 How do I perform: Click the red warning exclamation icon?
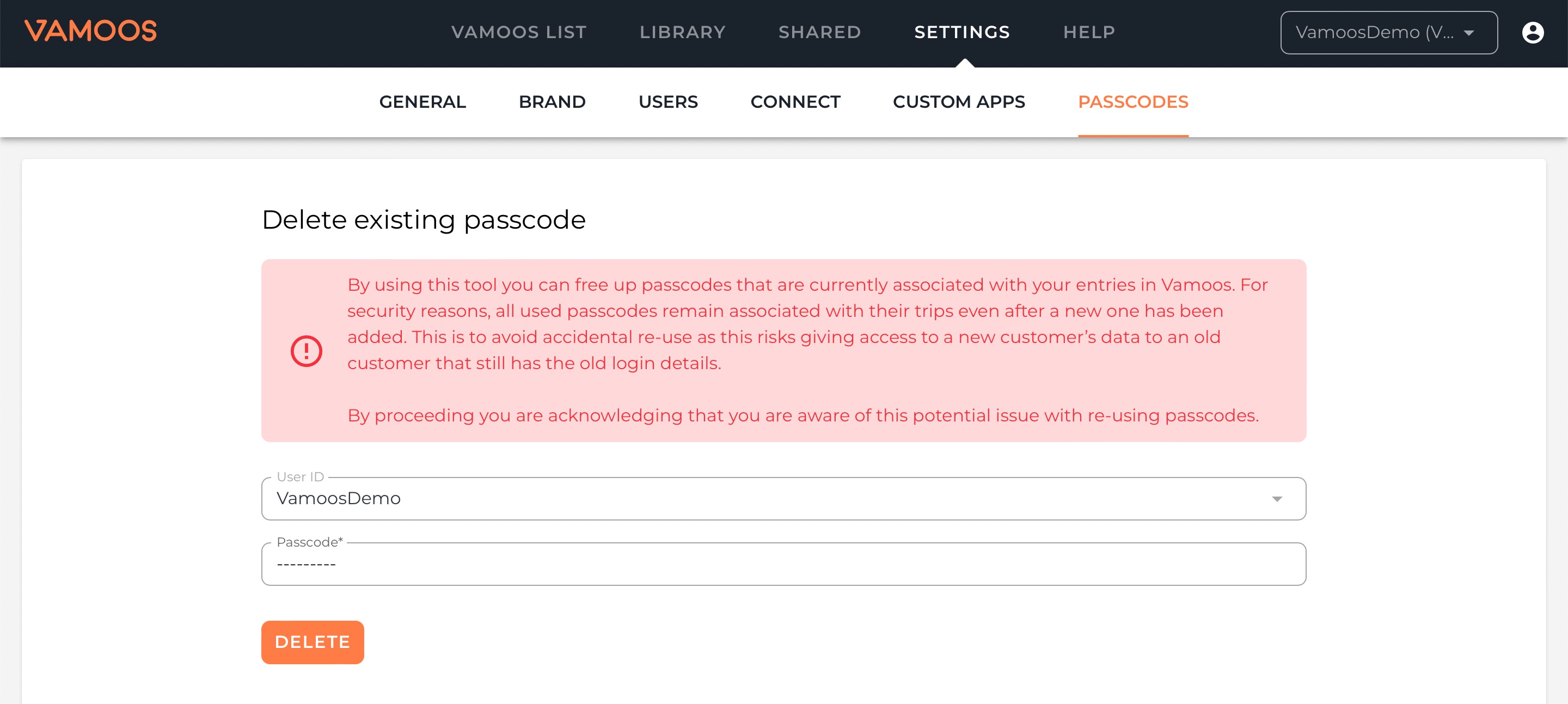click(306, 351)
